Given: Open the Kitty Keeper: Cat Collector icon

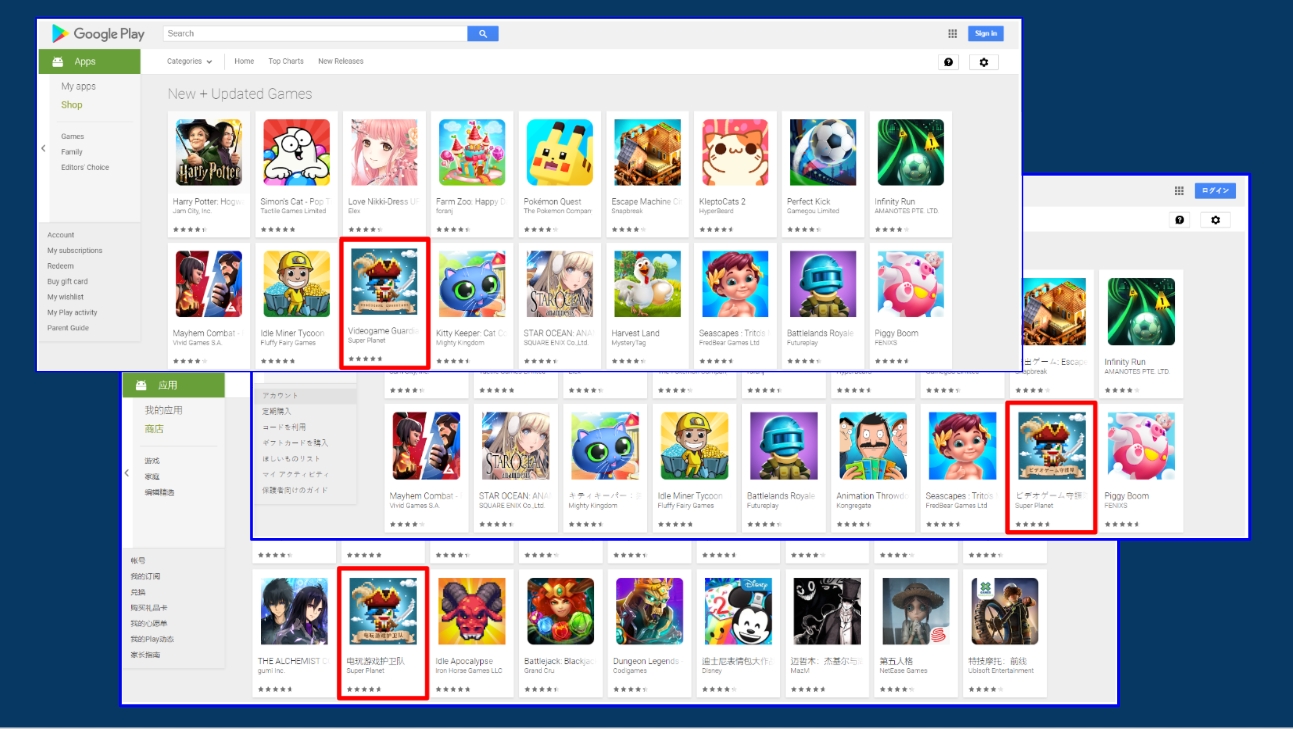Looking at the screenshot, I should (471, 284).
